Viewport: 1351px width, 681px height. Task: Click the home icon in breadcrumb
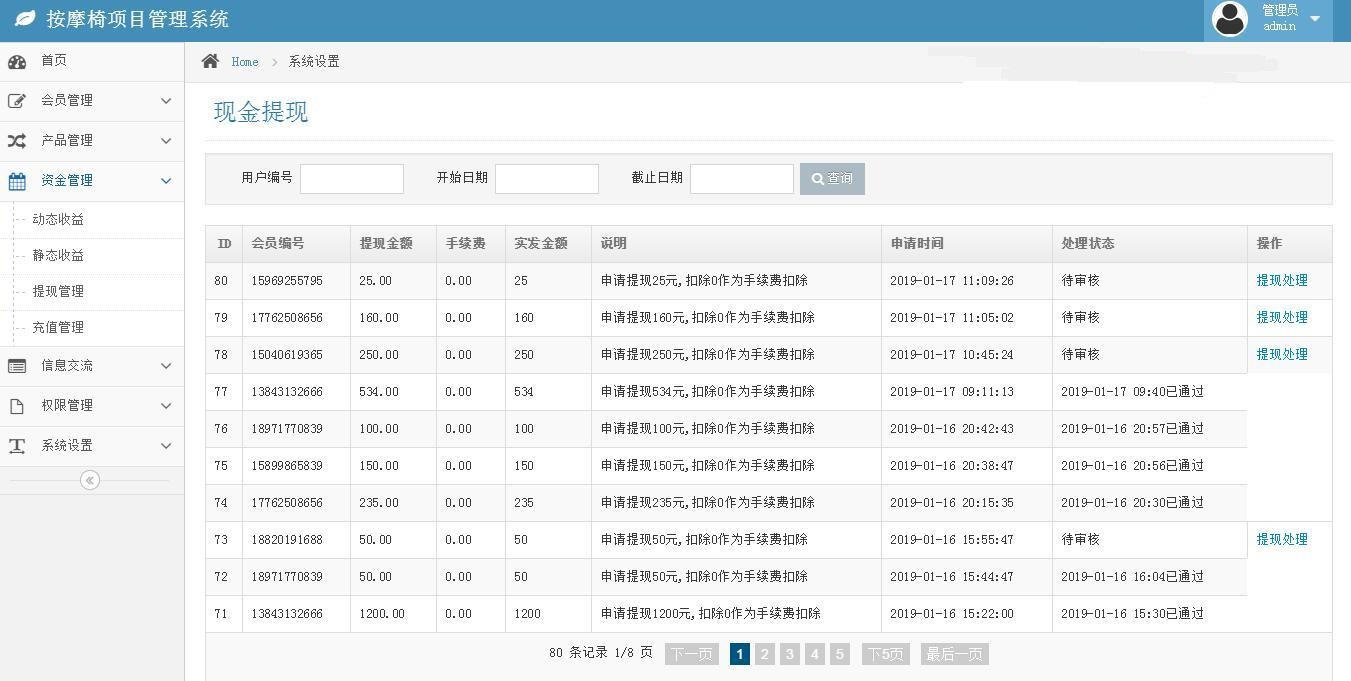(x=210, y=61)
